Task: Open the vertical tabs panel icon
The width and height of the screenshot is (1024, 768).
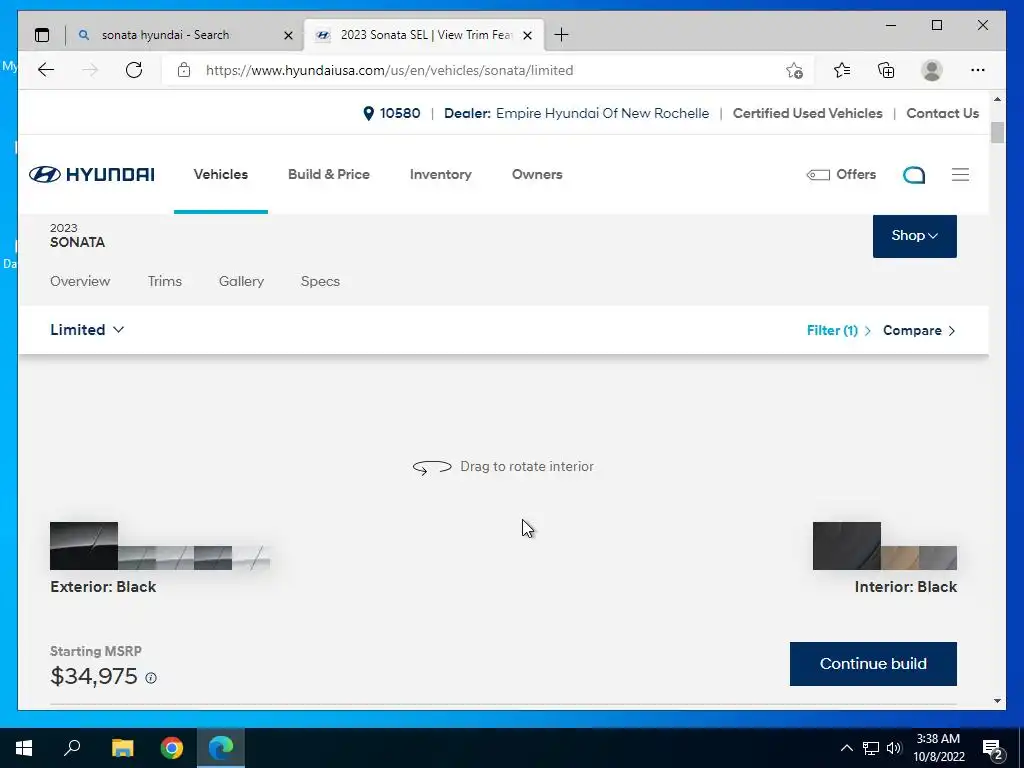Action: pyautogui.click(x=42, y=35)
